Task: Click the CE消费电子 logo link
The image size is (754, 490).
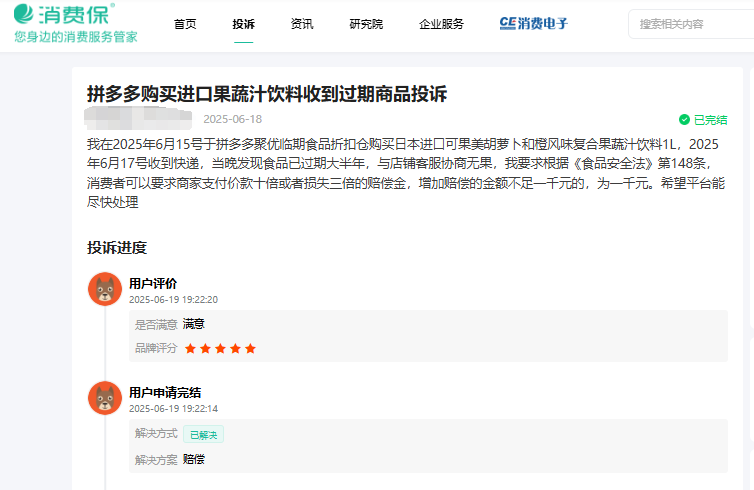Action: tap(534, 23)
